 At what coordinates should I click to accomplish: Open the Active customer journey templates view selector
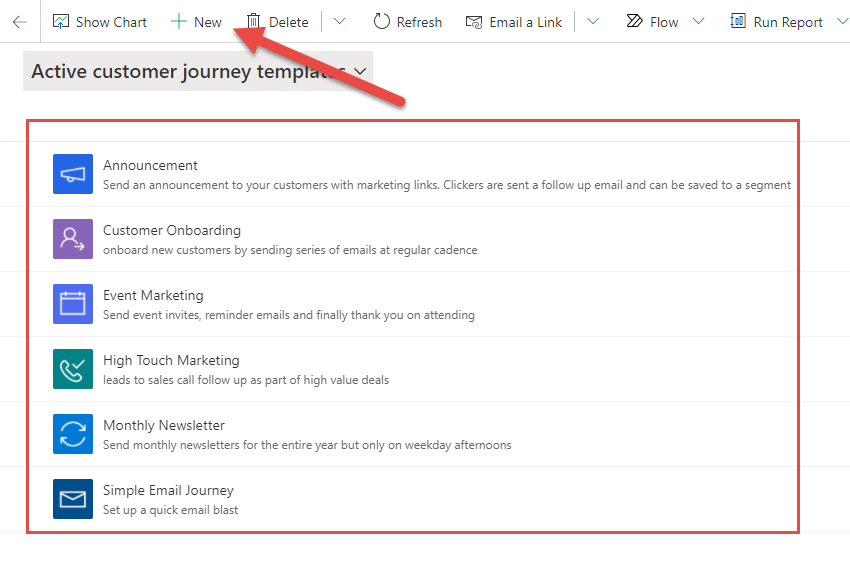[198, 72]
